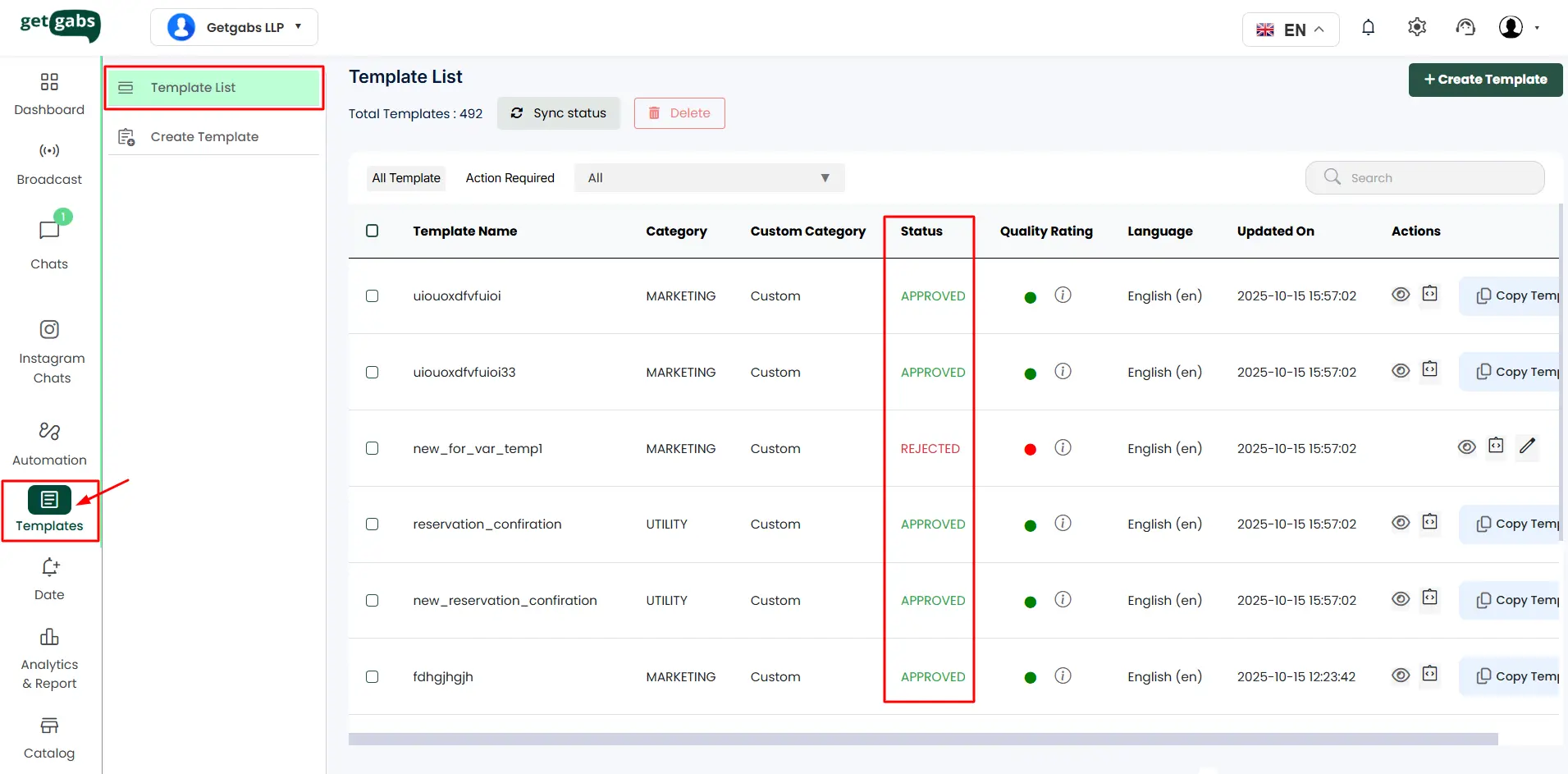Open the notifications bell icon
Viewport: 1568px width, 774px height.
[x=1368, y=28]
